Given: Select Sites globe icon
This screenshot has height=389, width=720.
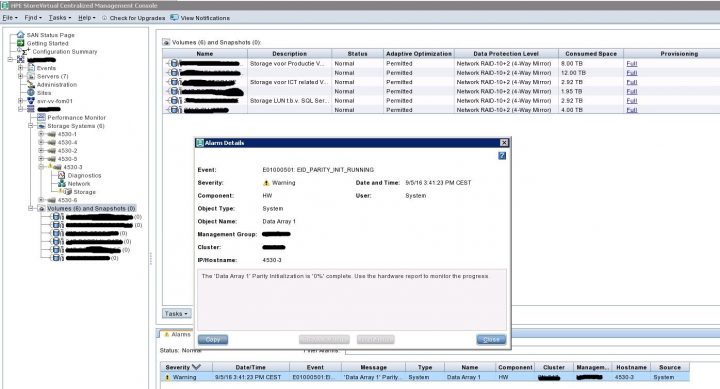Looking at the screenshot, I should click(31, 93).
